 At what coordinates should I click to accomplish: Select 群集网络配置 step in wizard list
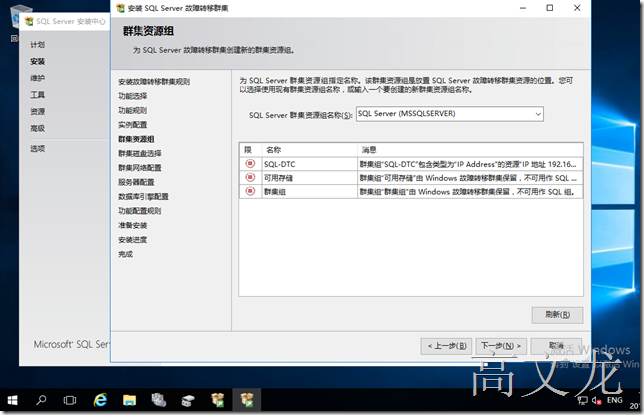coord(140,168)
